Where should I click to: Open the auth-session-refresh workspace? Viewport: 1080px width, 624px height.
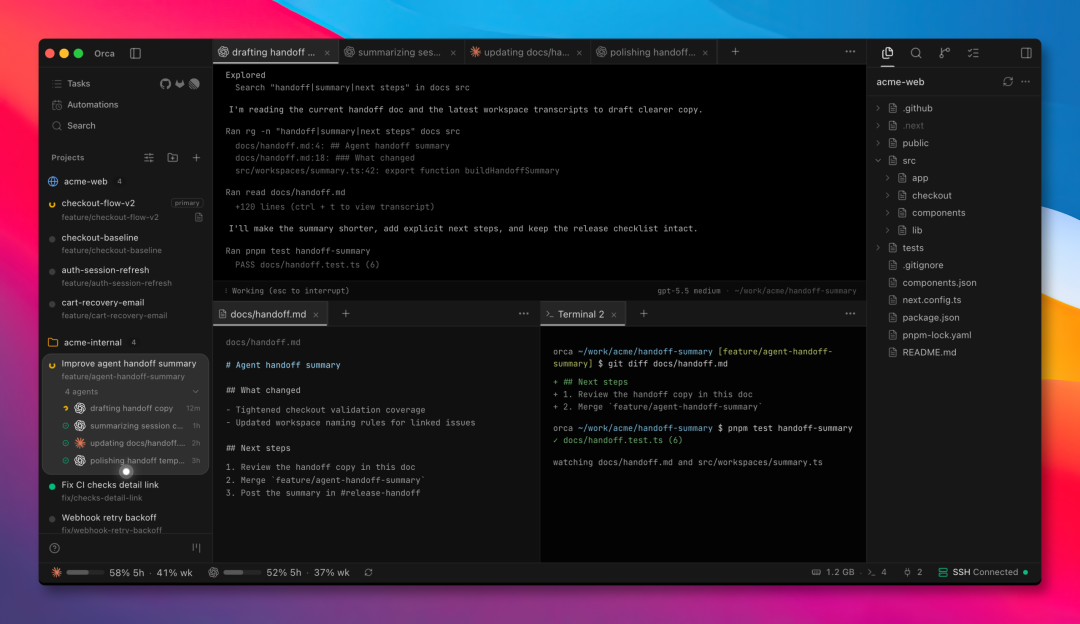pyautogui.click(x=126, y=276)
